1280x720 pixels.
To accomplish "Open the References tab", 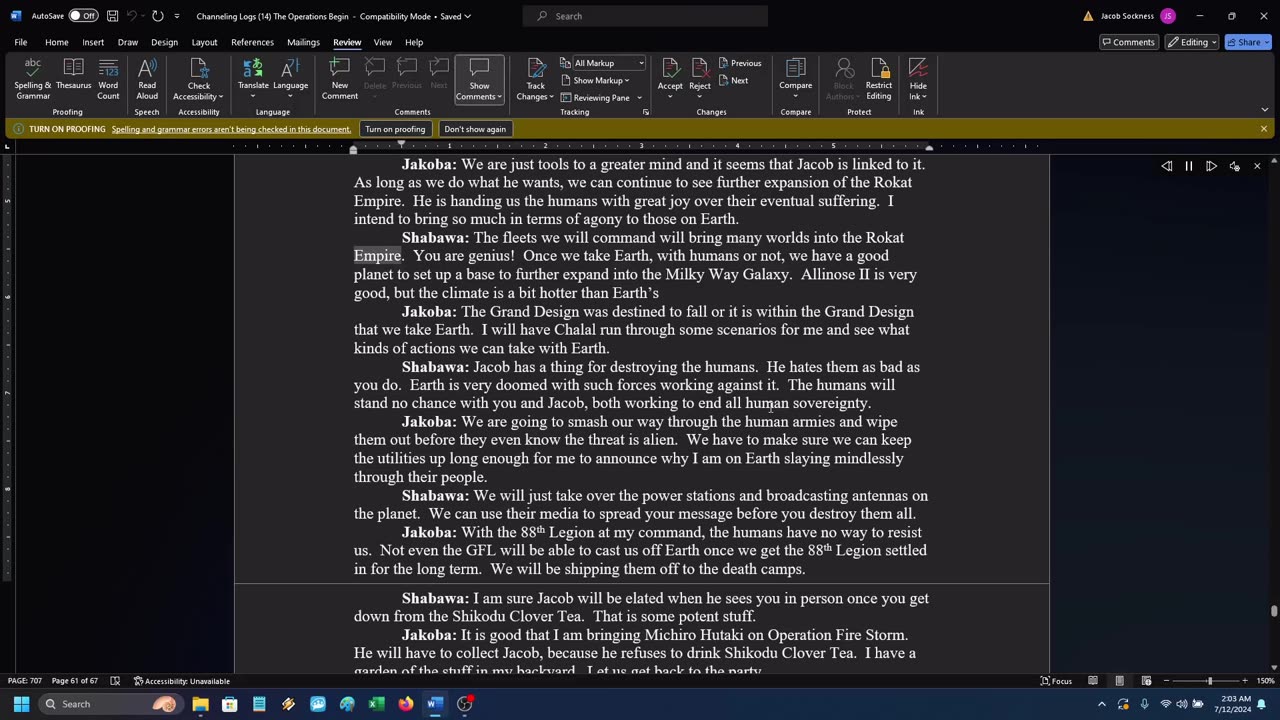I will tap(252, 42).
